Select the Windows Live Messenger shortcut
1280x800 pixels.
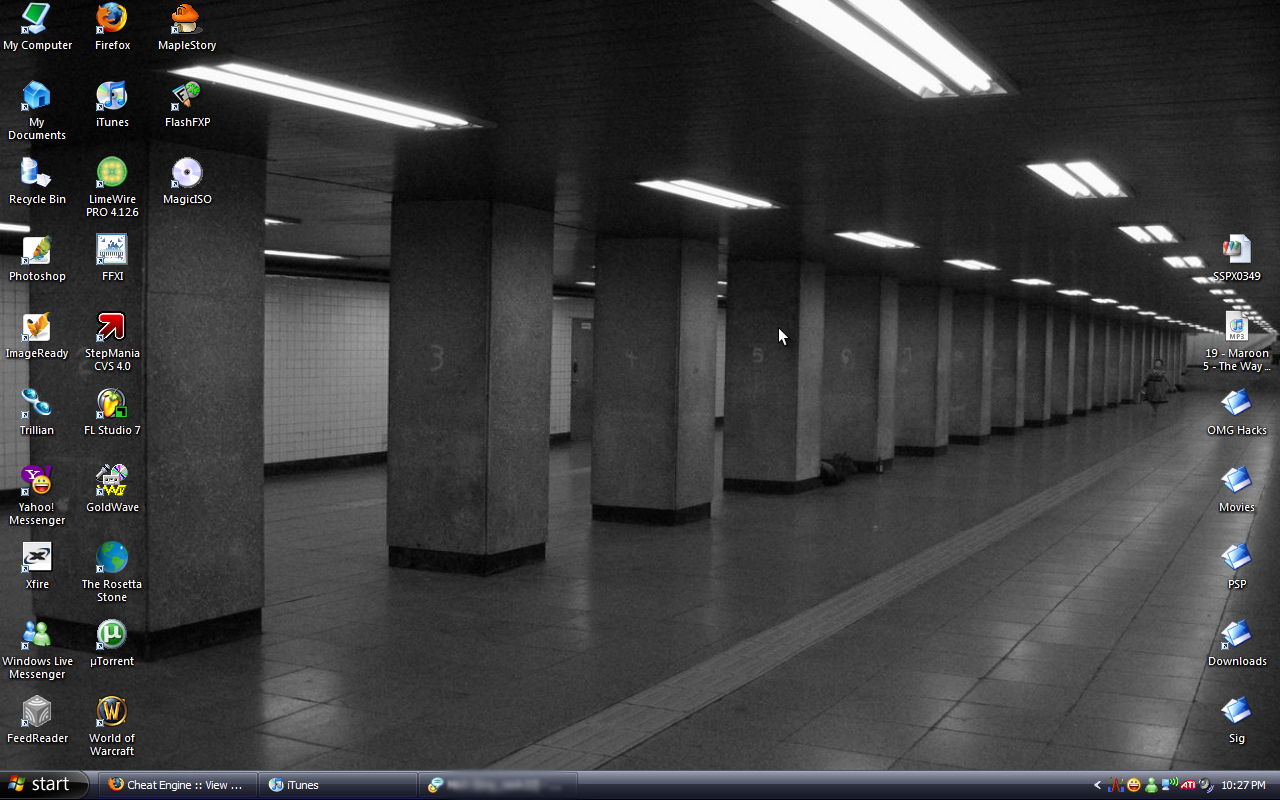37,649
